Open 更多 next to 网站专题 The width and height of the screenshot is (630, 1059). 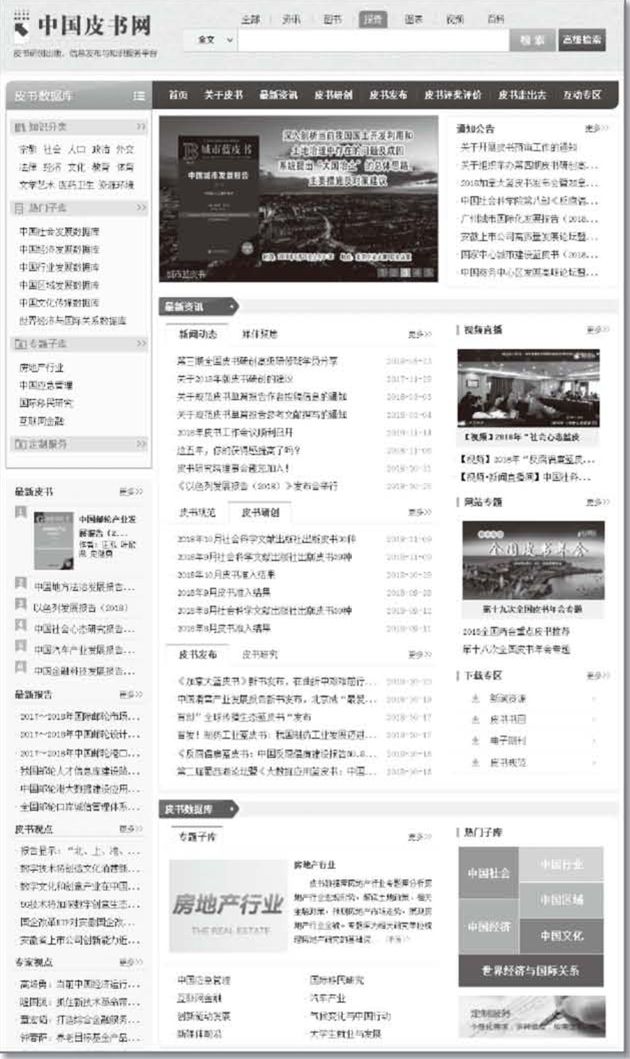click(598, 502)
